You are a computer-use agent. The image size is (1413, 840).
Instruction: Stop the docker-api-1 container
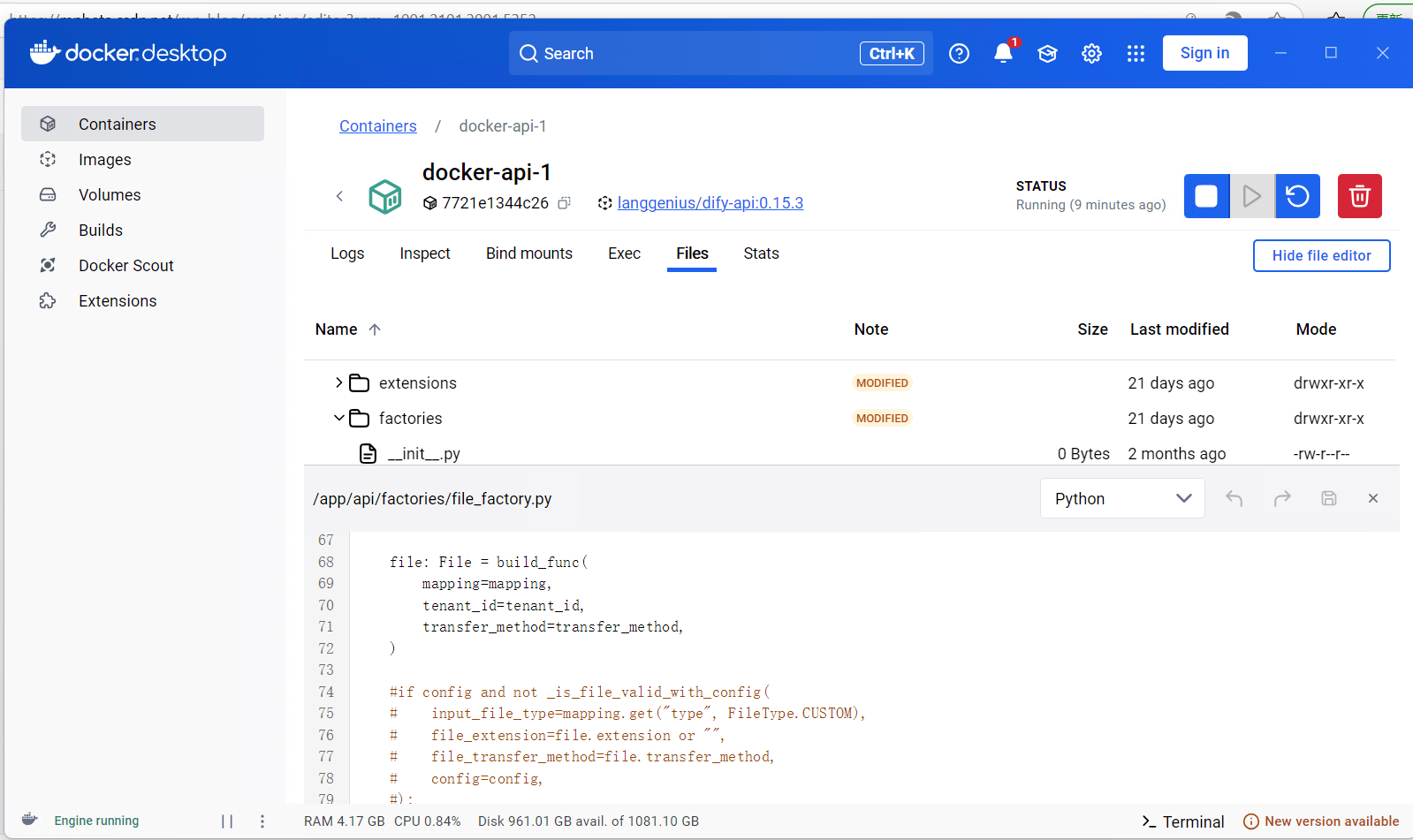click(x=1206, y=196)
